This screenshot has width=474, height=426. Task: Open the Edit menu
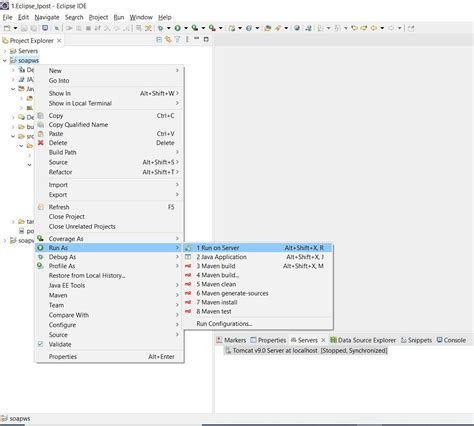[23, 17]
